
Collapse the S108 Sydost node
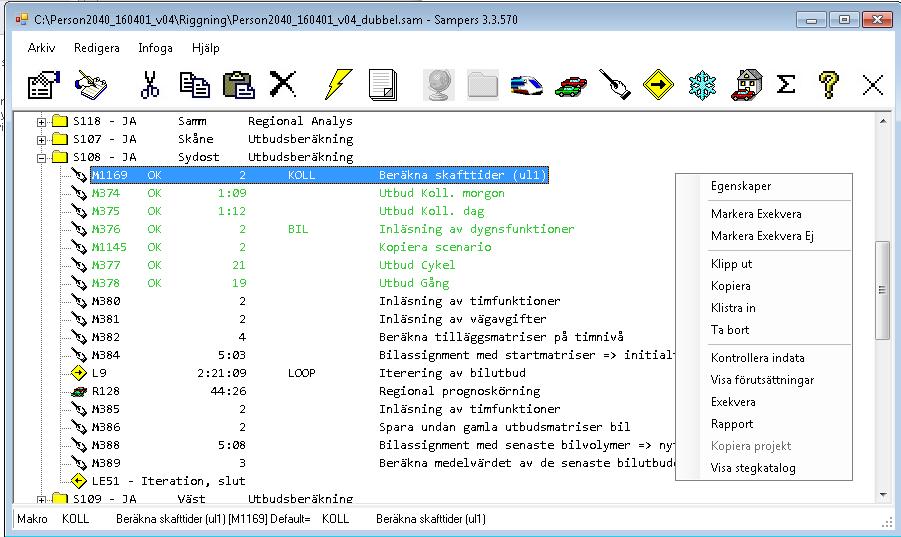[x=41, y=158]
